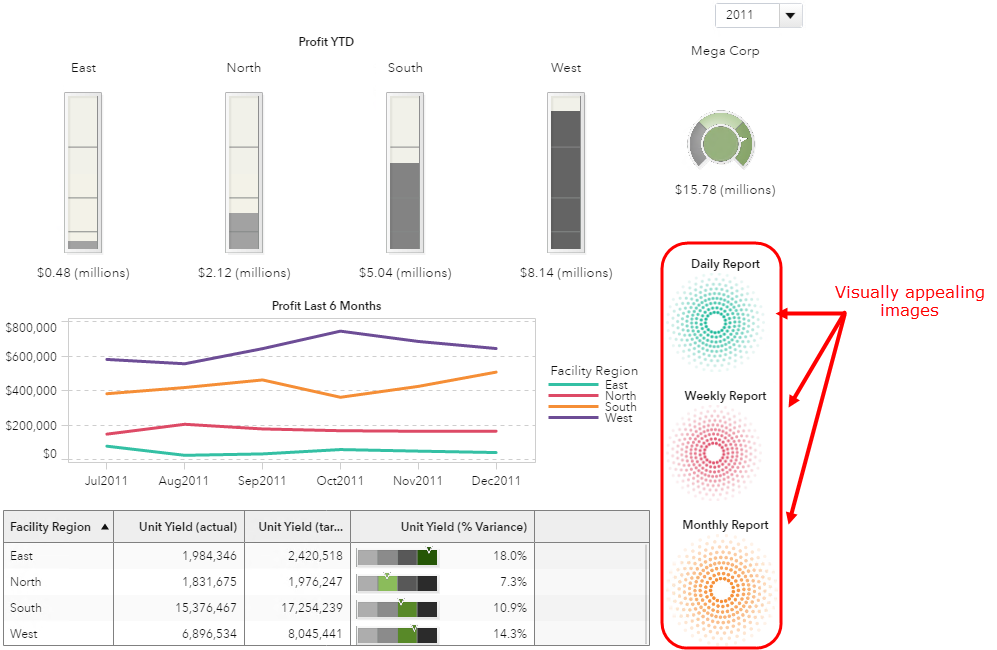Click the Unit Yield (actual) column header
This screenshot has height=650, width=997.
point(178,527)
